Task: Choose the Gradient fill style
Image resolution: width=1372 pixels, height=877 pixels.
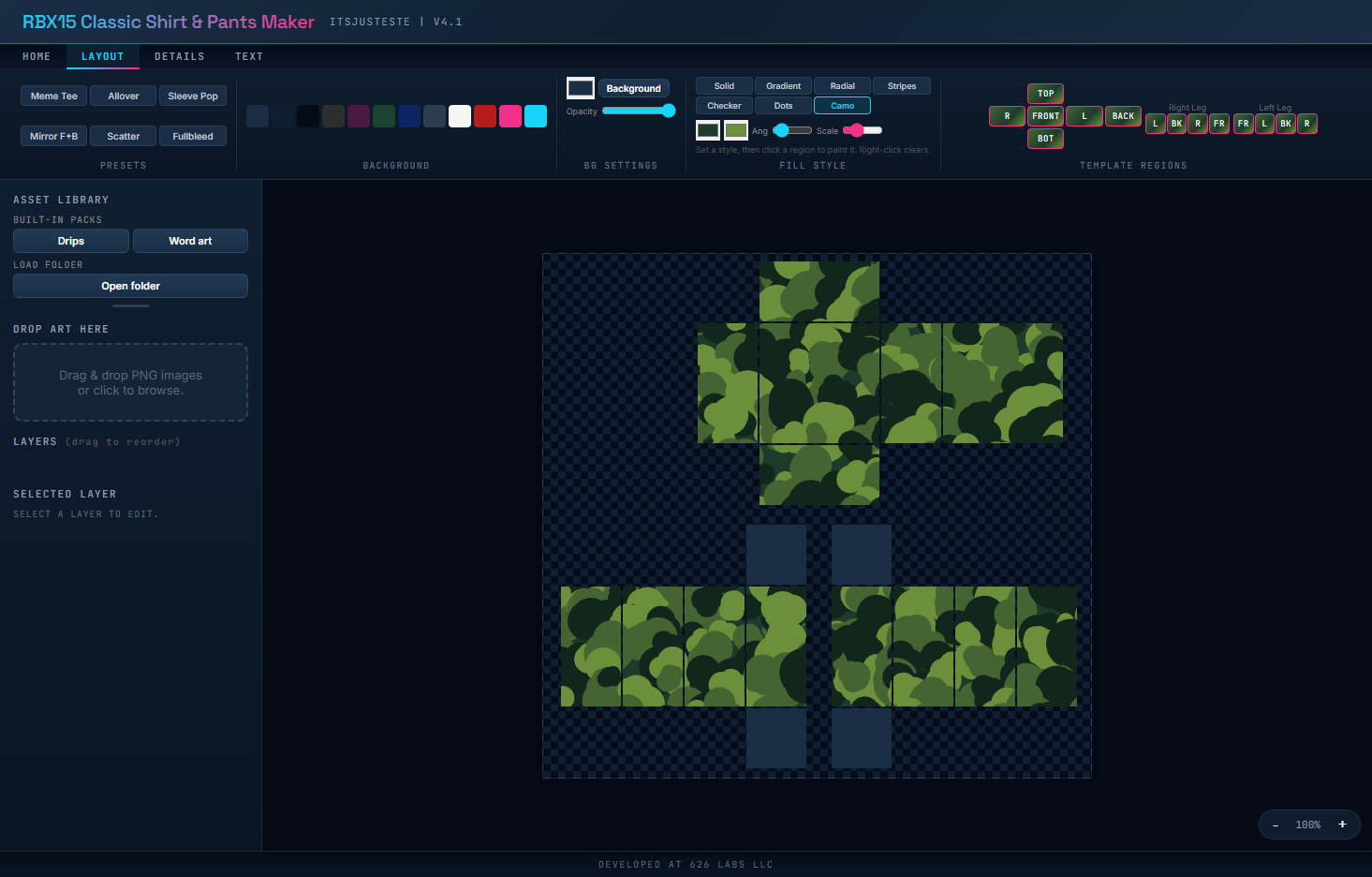Action: [x=783, y=86]
